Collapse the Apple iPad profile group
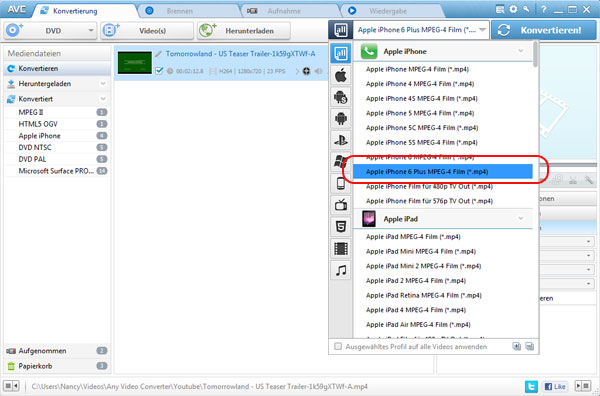The height and width of the screenshot is (396, 600). tap(520, 218)
